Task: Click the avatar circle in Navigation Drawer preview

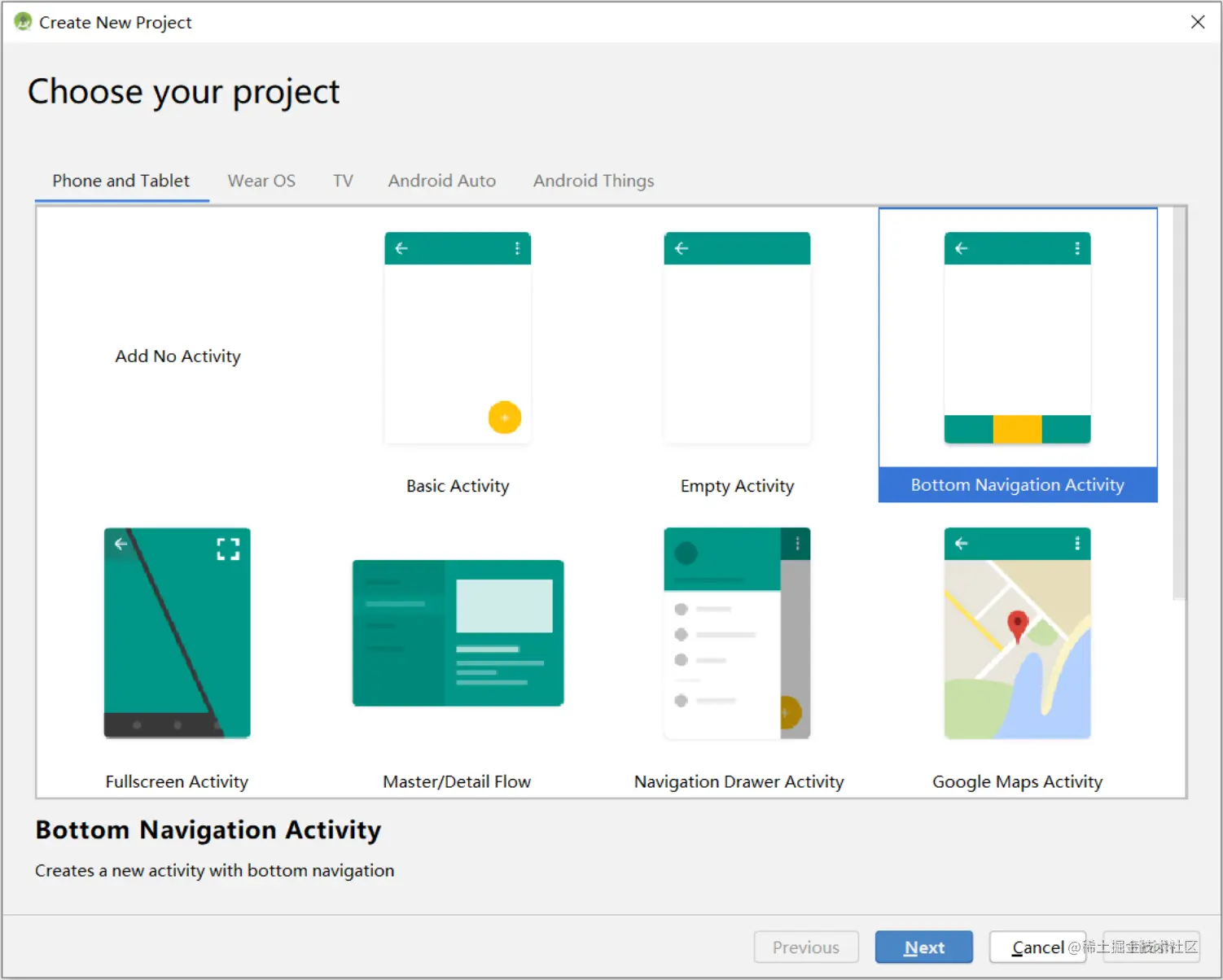Action: click(x=686, y=553)
